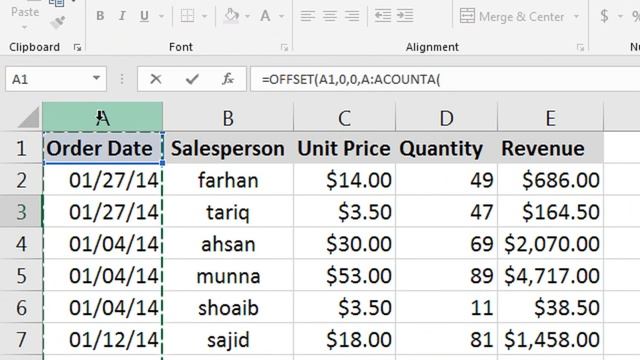This screenshot has width=640, height=360.
Task: Select column C header
Action: 344,117
